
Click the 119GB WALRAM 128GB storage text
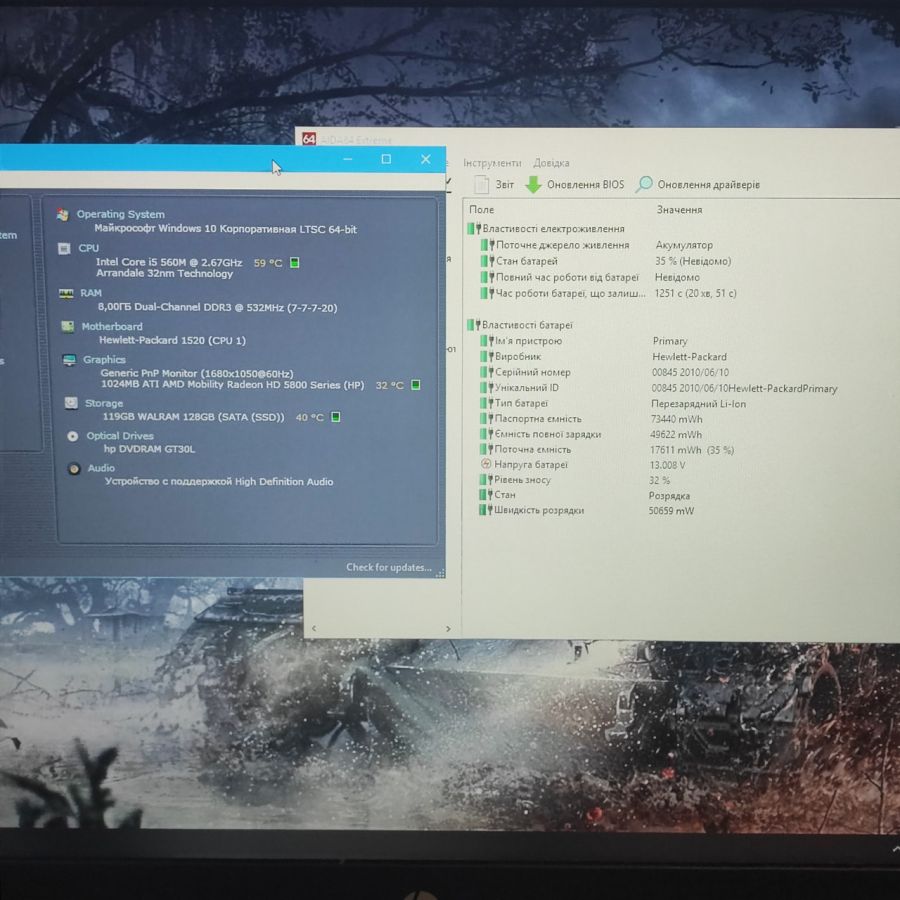tap(193, 417)
